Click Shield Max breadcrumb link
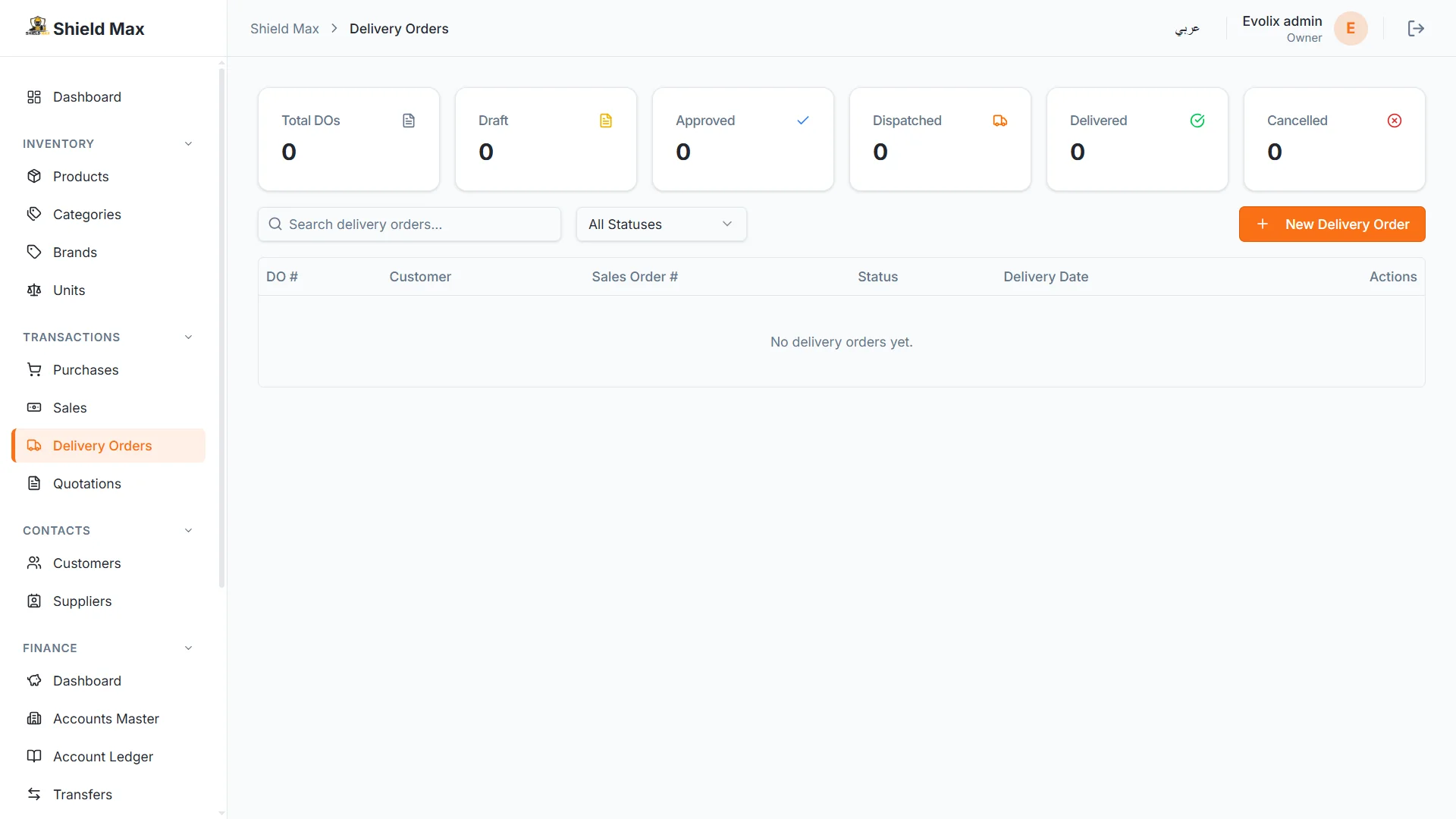The image size is (1456, 819). (x=284, y=29)
